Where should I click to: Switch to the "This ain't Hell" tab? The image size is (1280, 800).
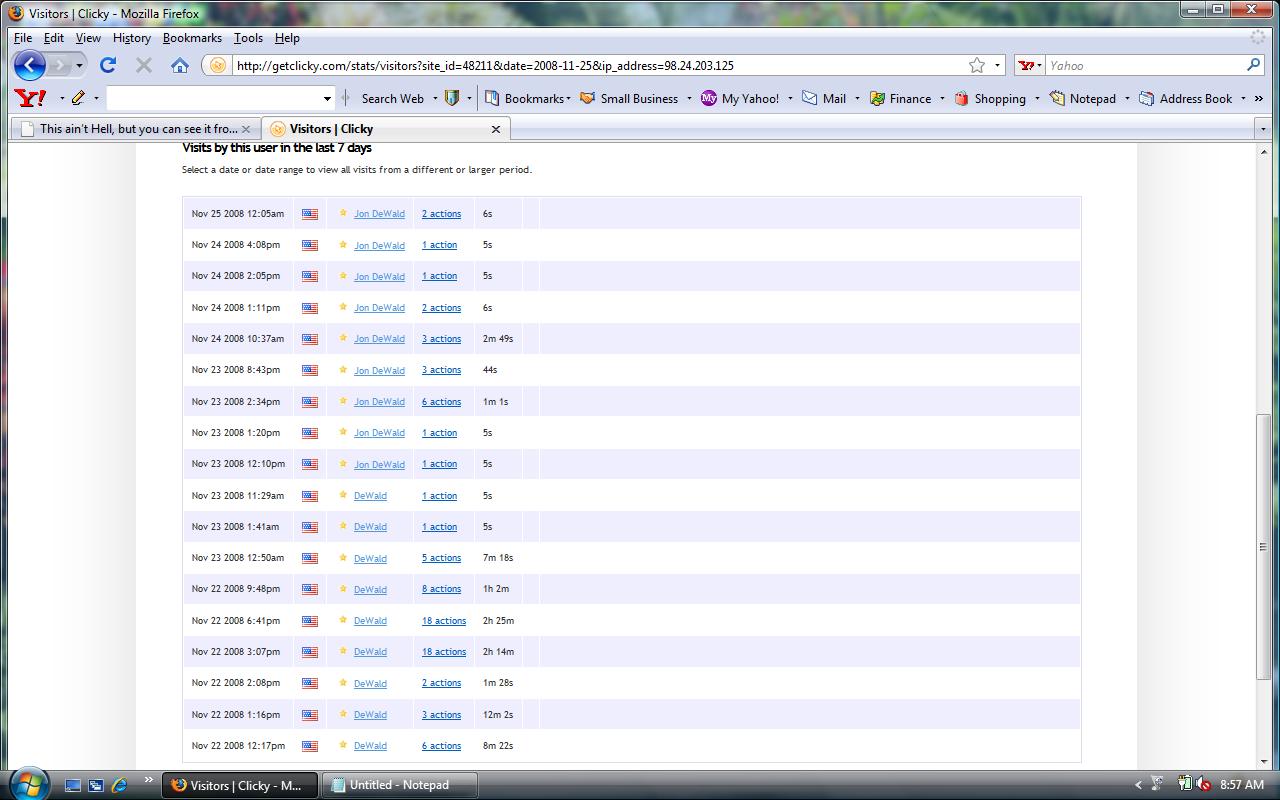click(138, 129)
